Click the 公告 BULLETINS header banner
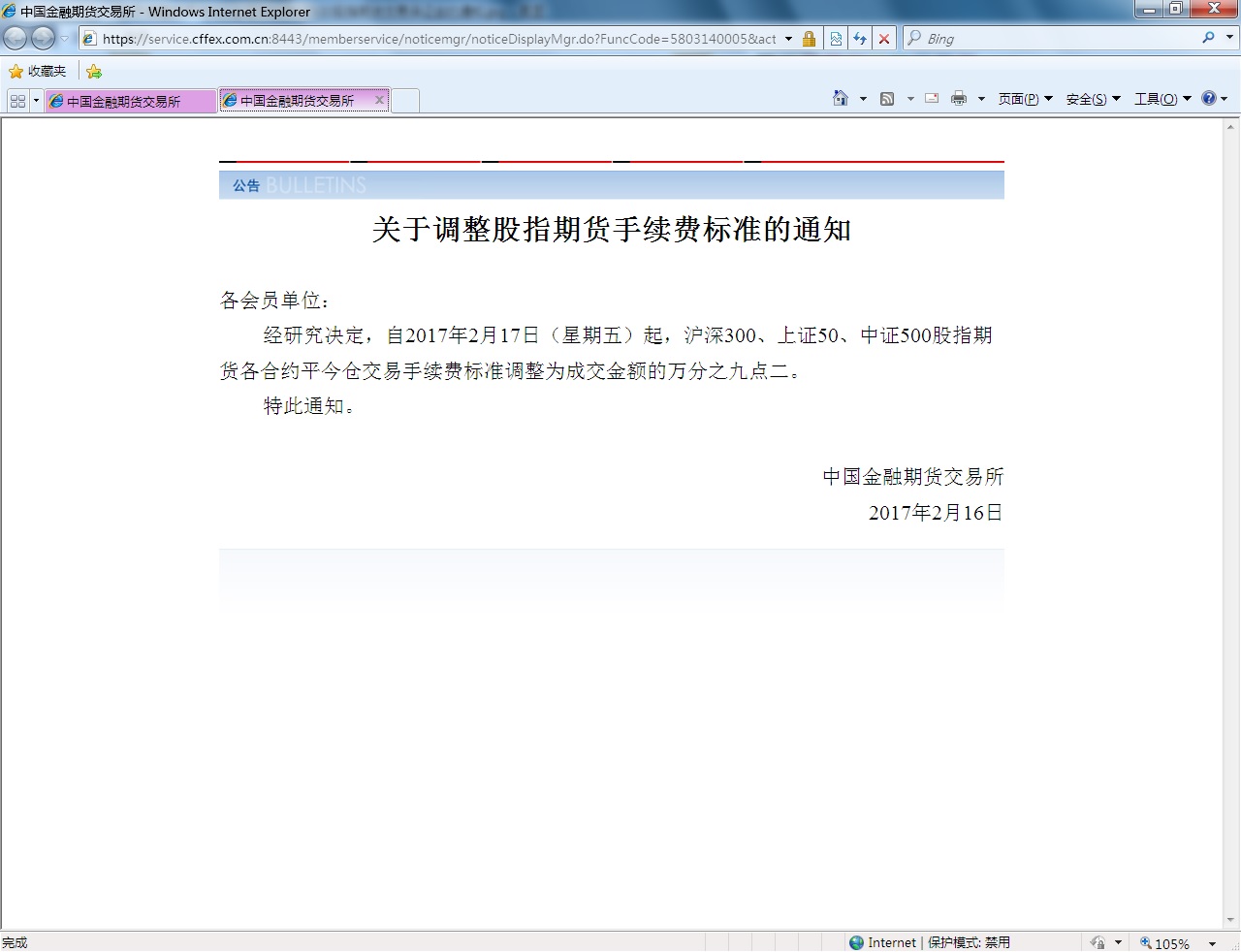The height and width of the screenshot is (952, 1241). click(612, 185)
